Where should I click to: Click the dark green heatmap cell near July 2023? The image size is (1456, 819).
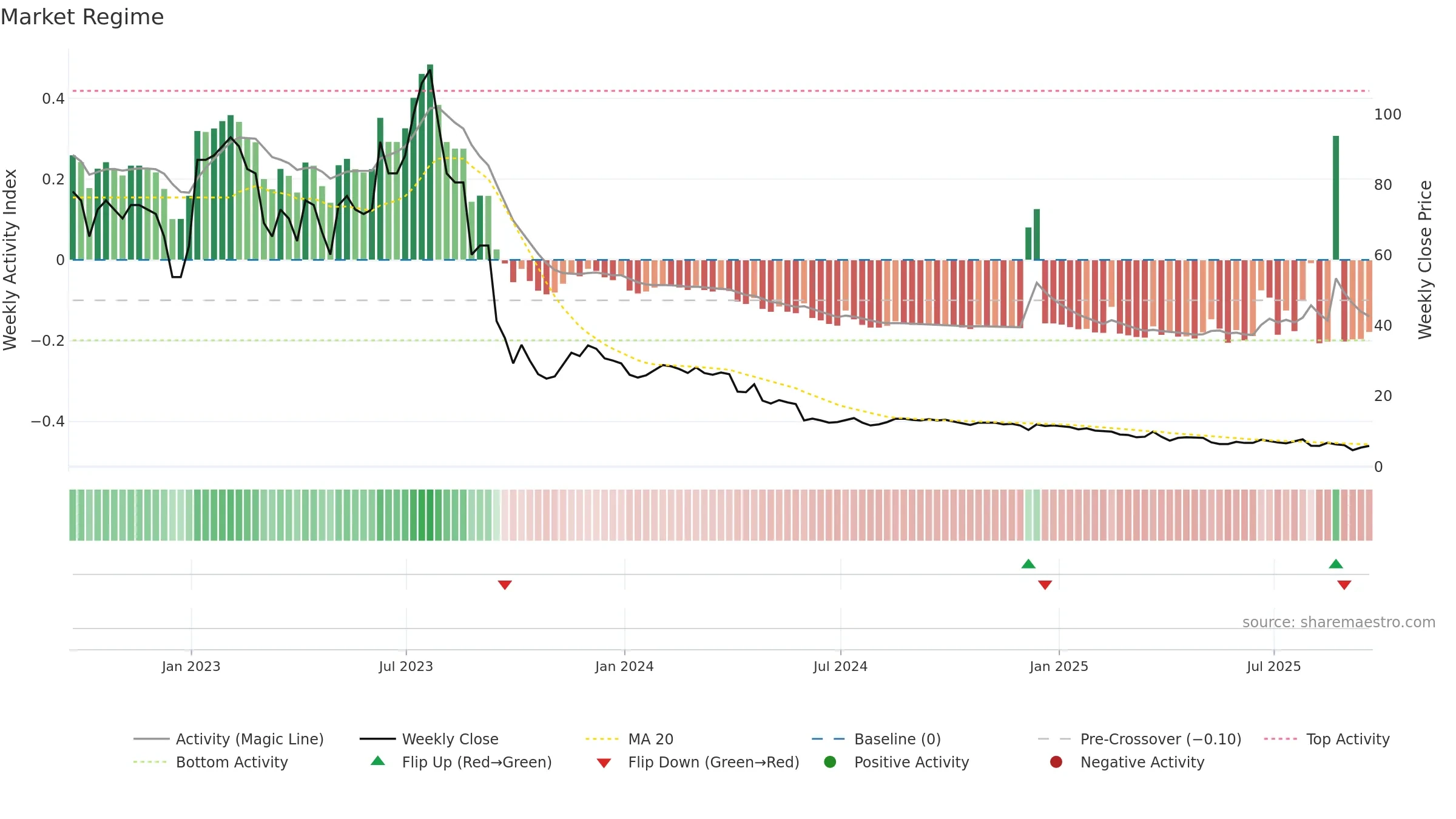click(430, 515)
